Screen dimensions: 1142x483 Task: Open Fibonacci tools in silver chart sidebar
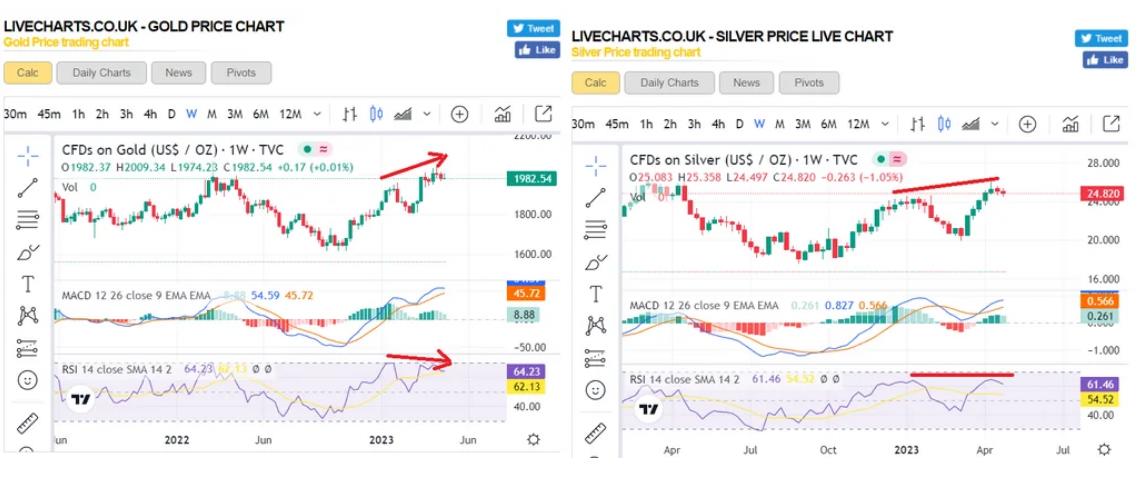pyautogui.click(x=596, y=229)
